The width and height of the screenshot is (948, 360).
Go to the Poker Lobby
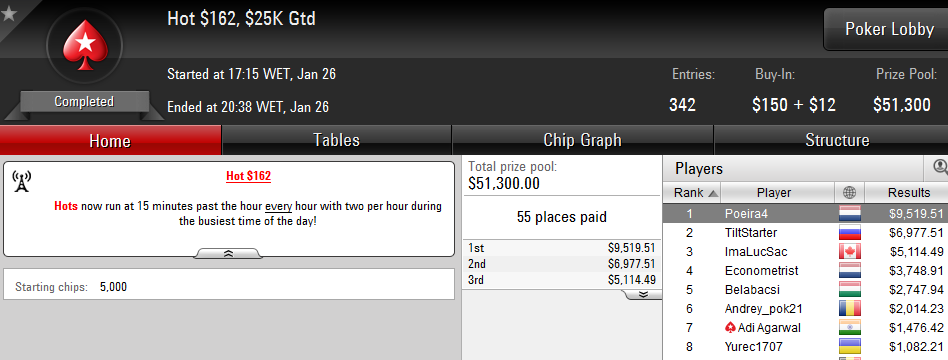pos(889,29)
